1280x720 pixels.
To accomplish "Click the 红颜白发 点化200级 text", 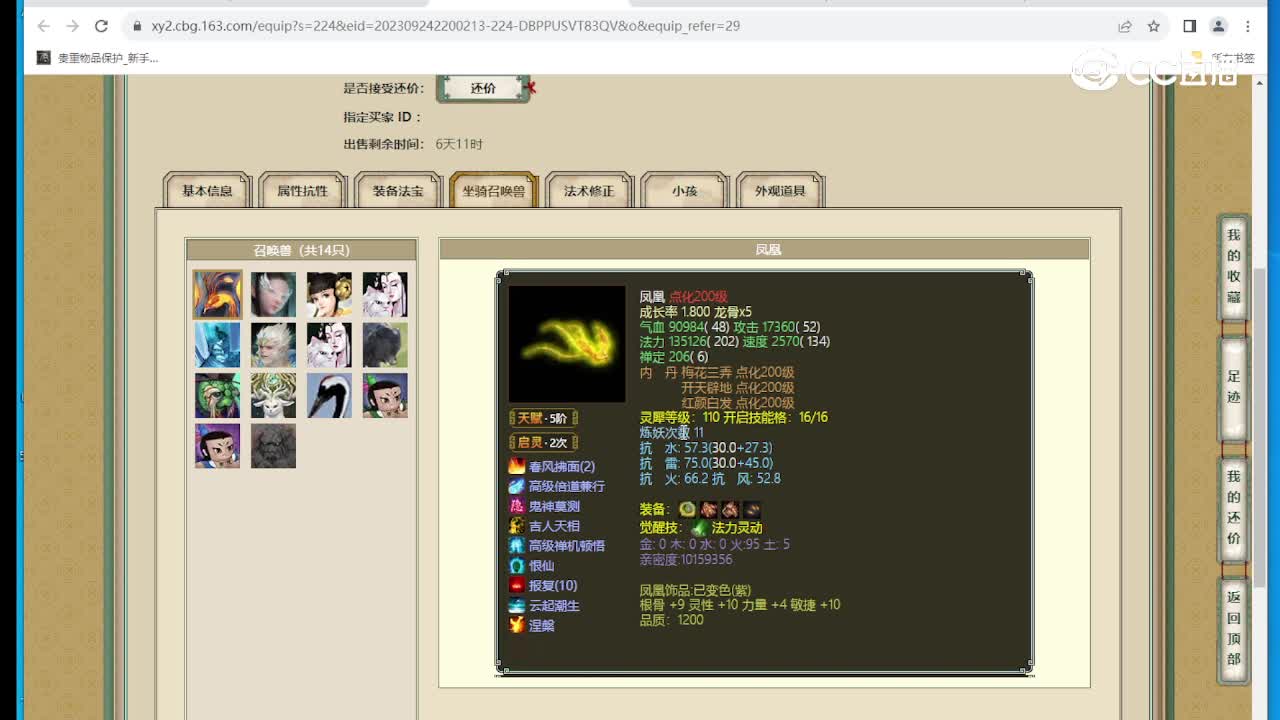I will 738,403.
